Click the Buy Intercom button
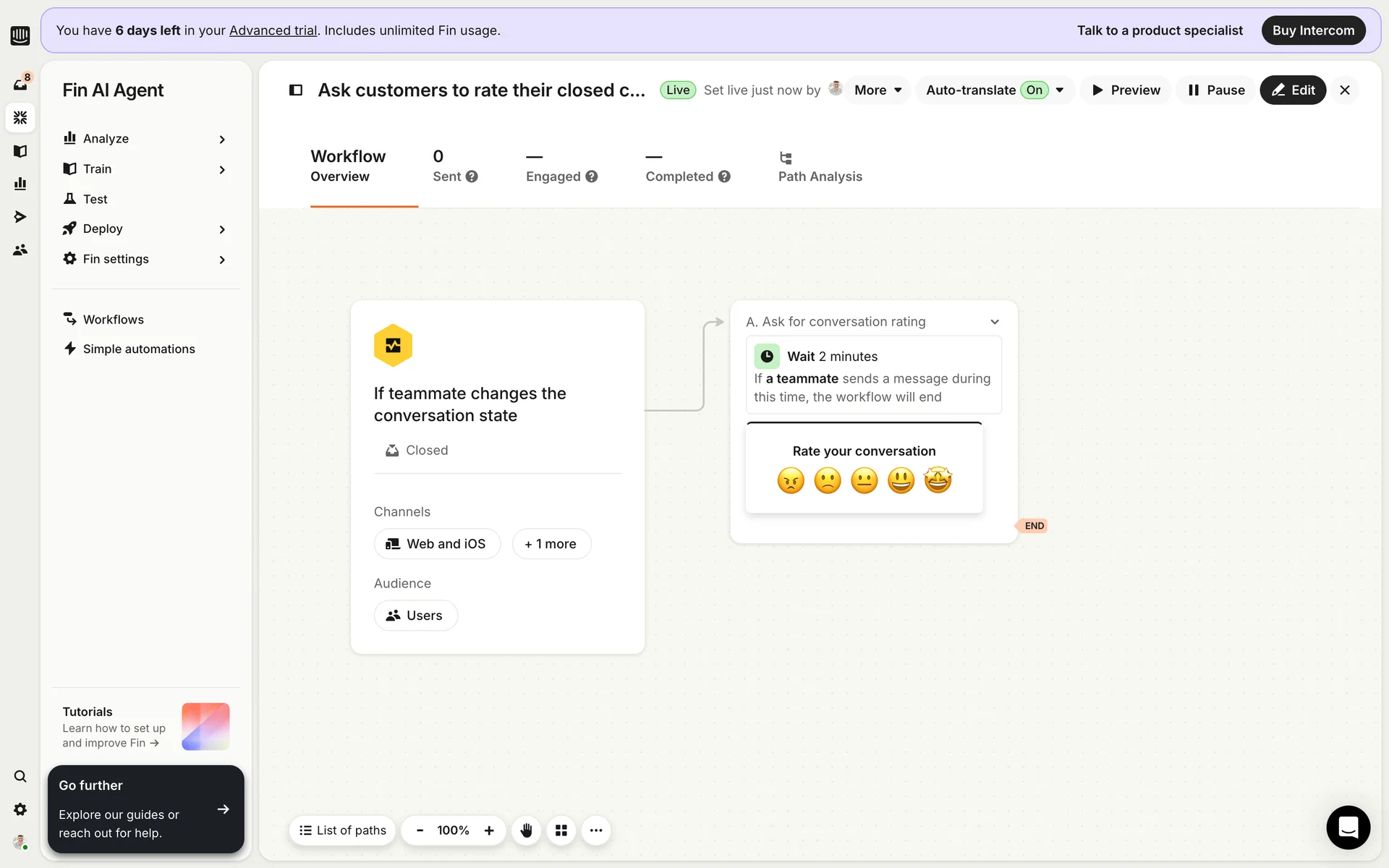 (x=1313, y=30)
